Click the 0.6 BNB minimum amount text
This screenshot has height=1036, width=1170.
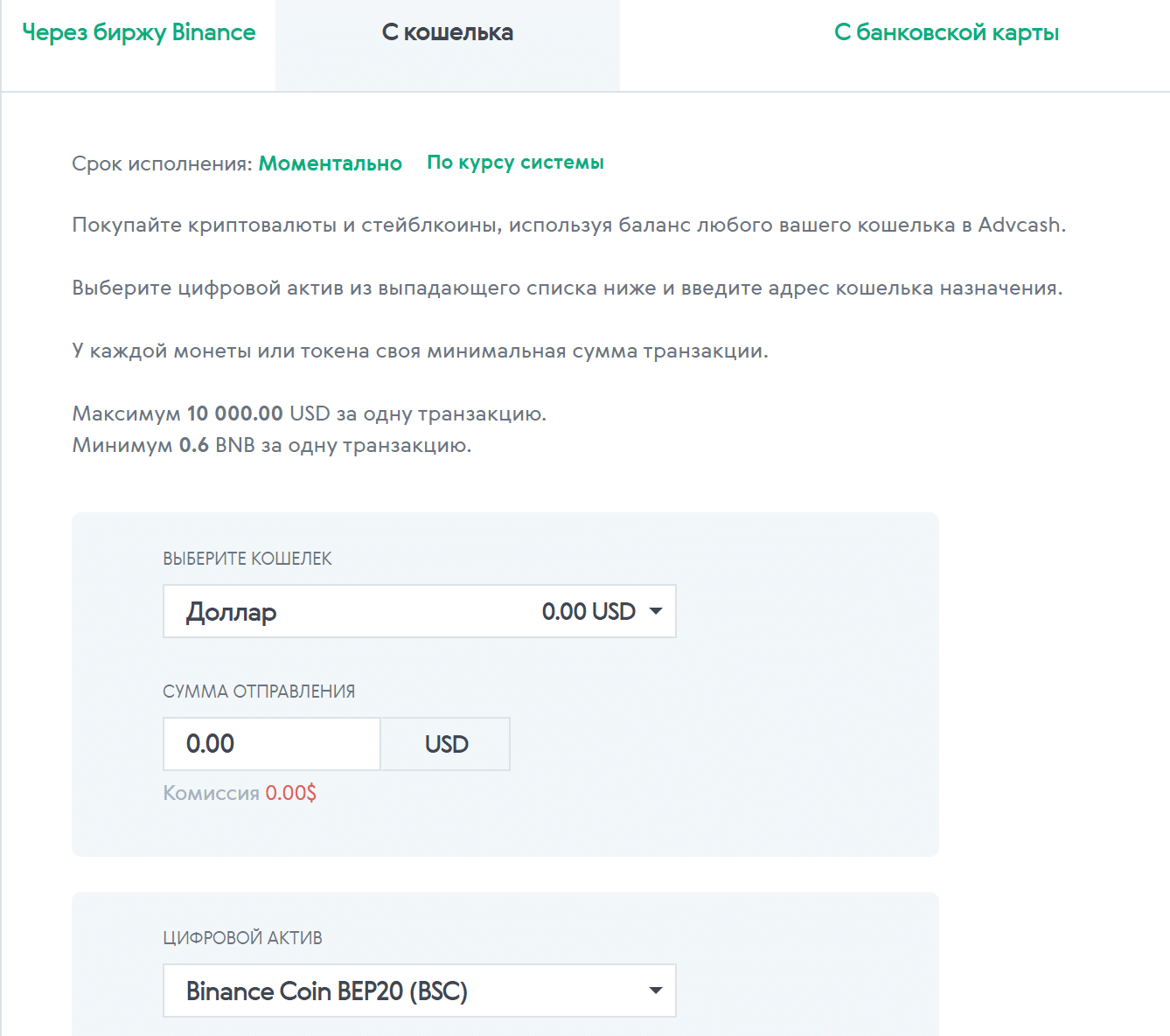coord(216,445)
